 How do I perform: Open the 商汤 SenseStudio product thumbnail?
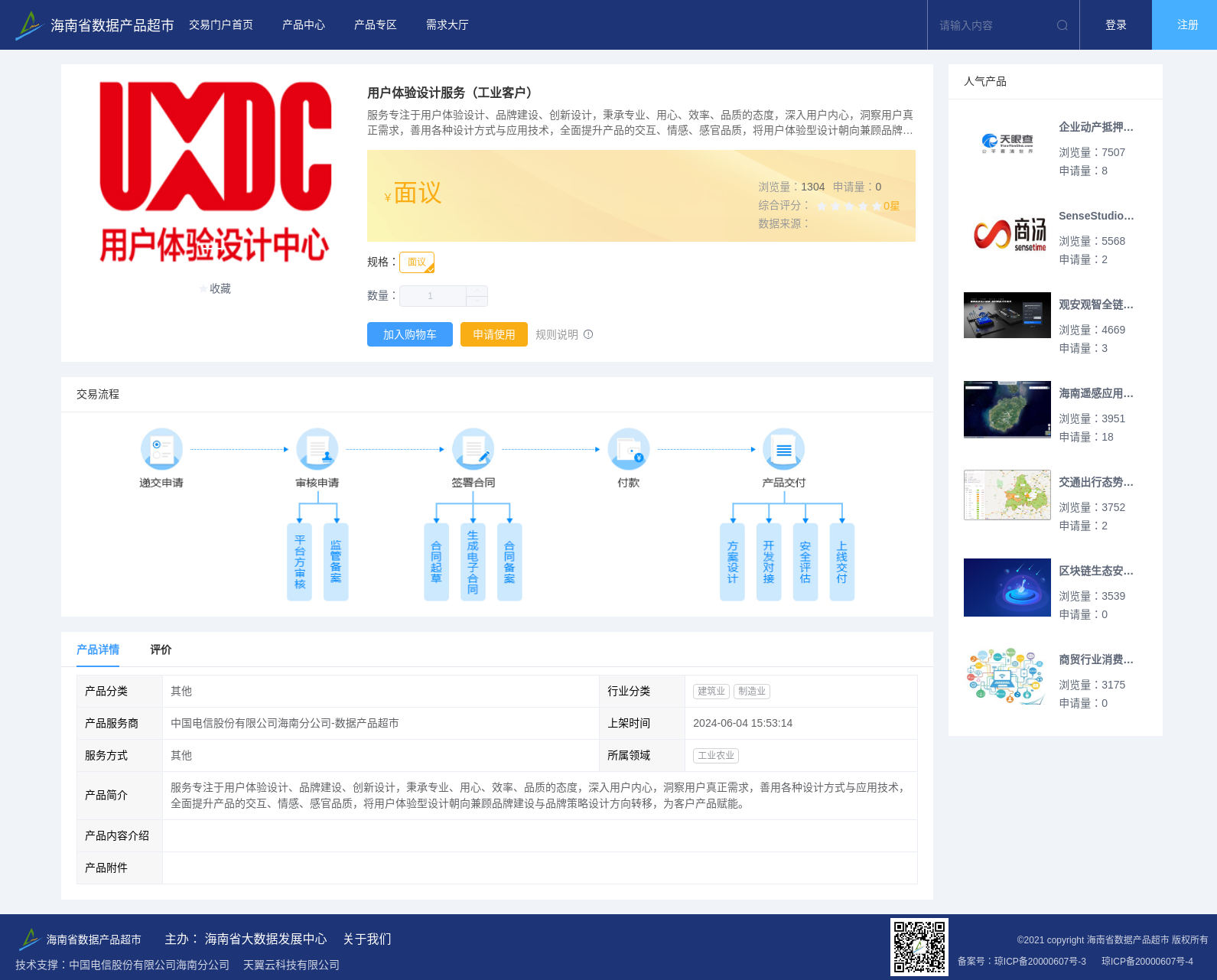coord(1007,233)
